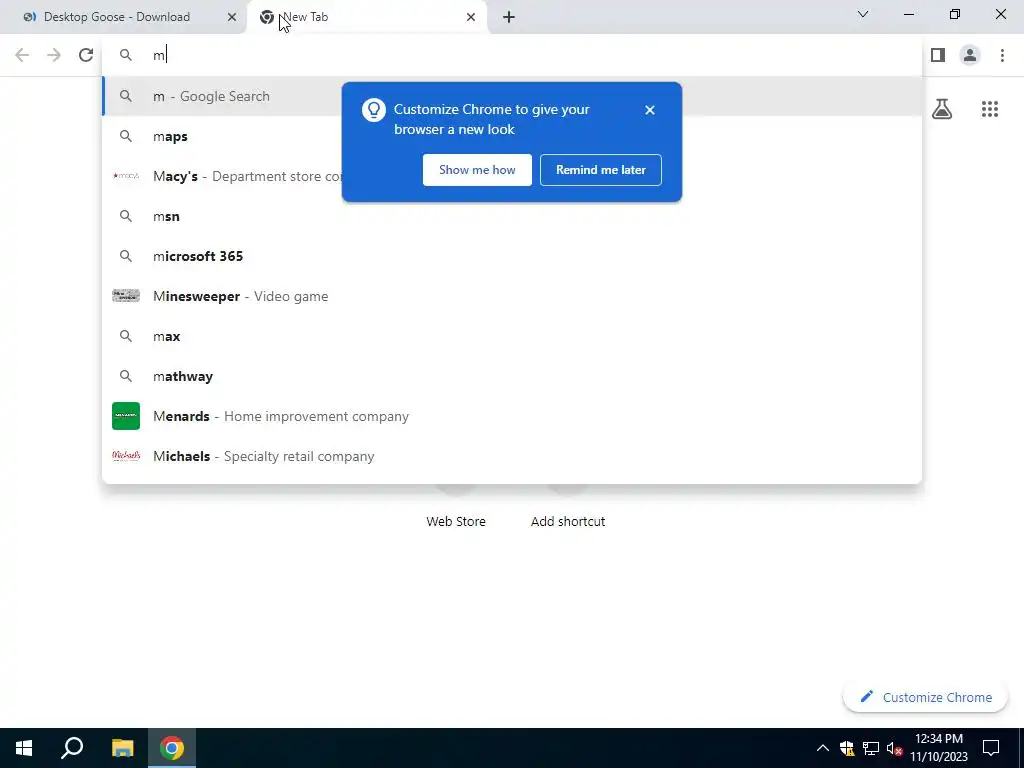Click the muted volume tray icon
The height and width of the screenshot is (768, 1024).
895,748
